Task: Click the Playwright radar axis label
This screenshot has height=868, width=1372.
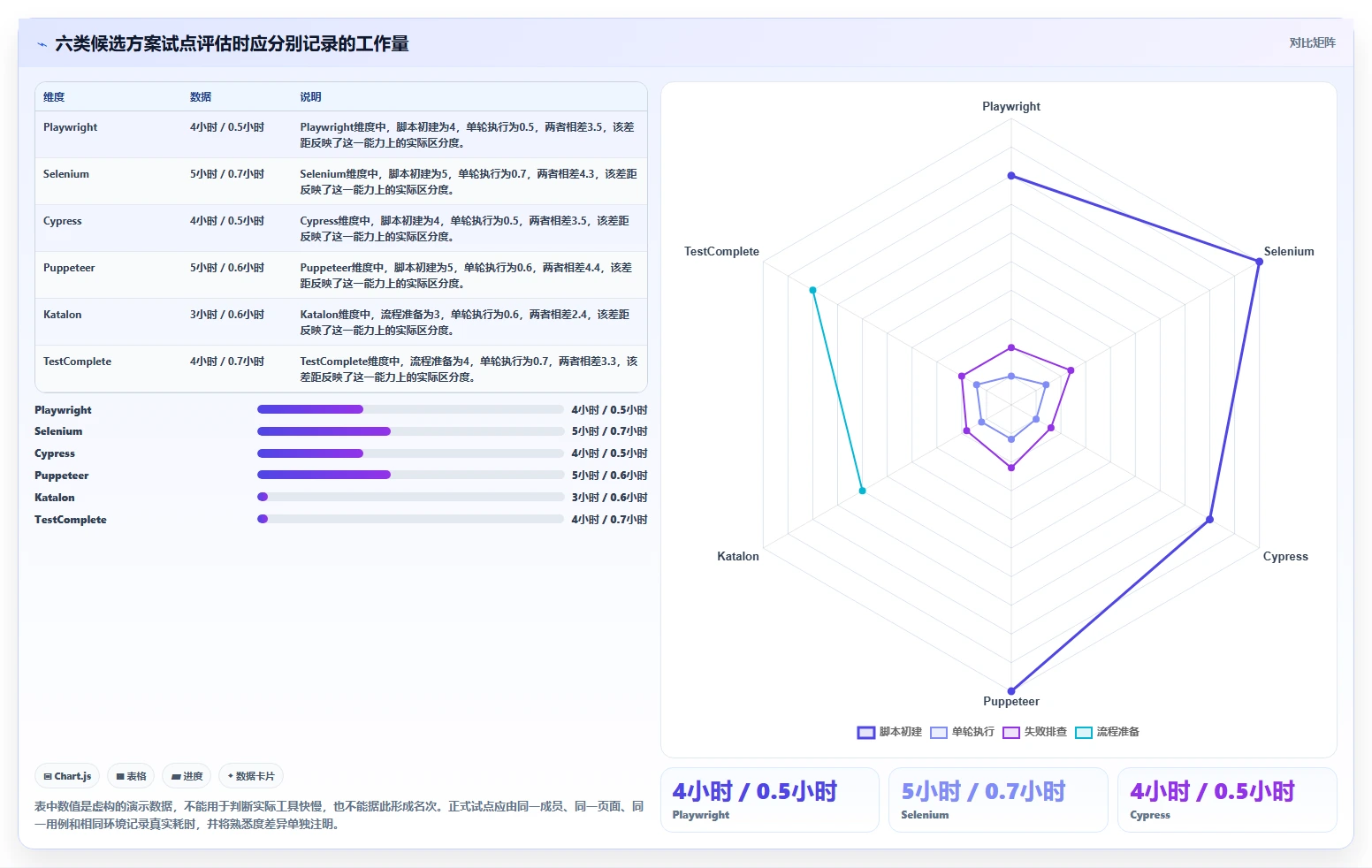Action: pos(1011,106)
